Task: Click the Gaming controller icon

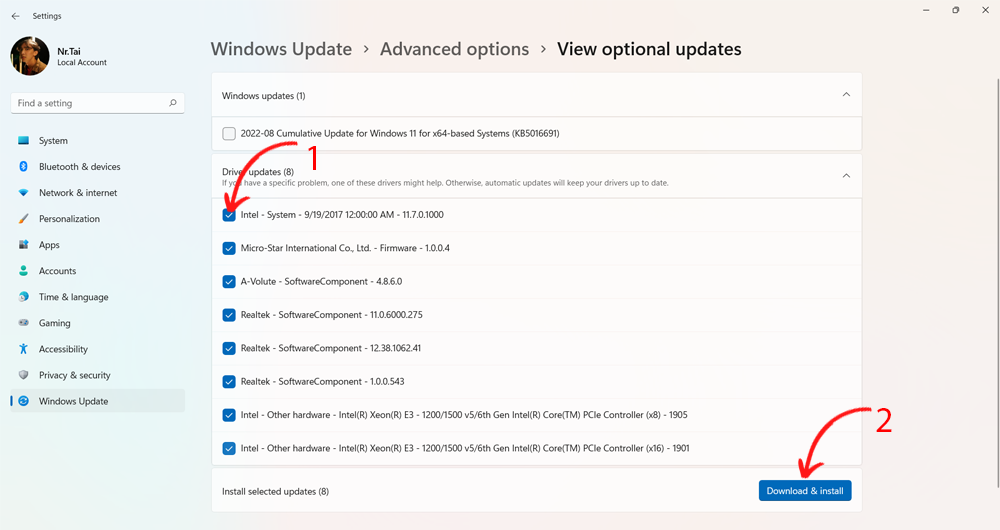Action: pyautogui.click(x=24, y=323)
